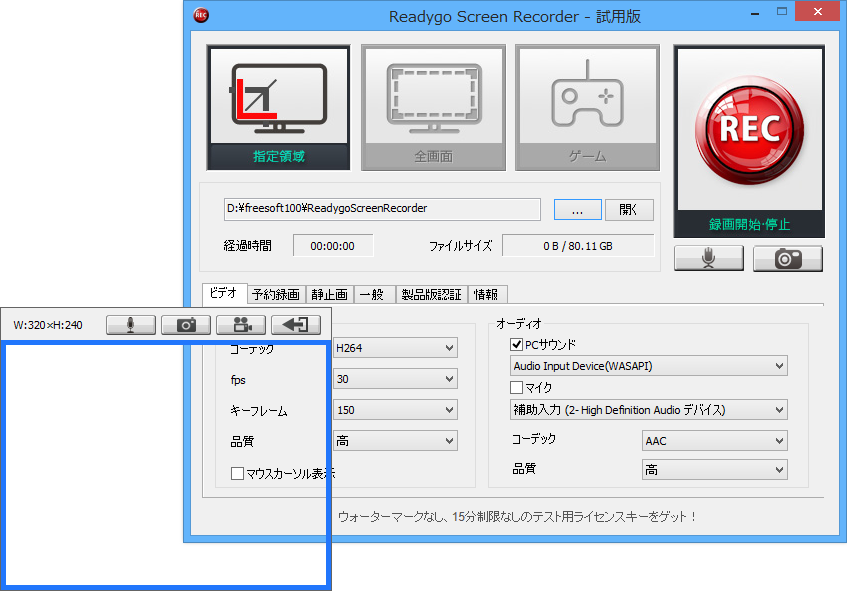Close the Readygo Screen Recorder window
This screenshot has height=591, width=847.
click(818, 12)
